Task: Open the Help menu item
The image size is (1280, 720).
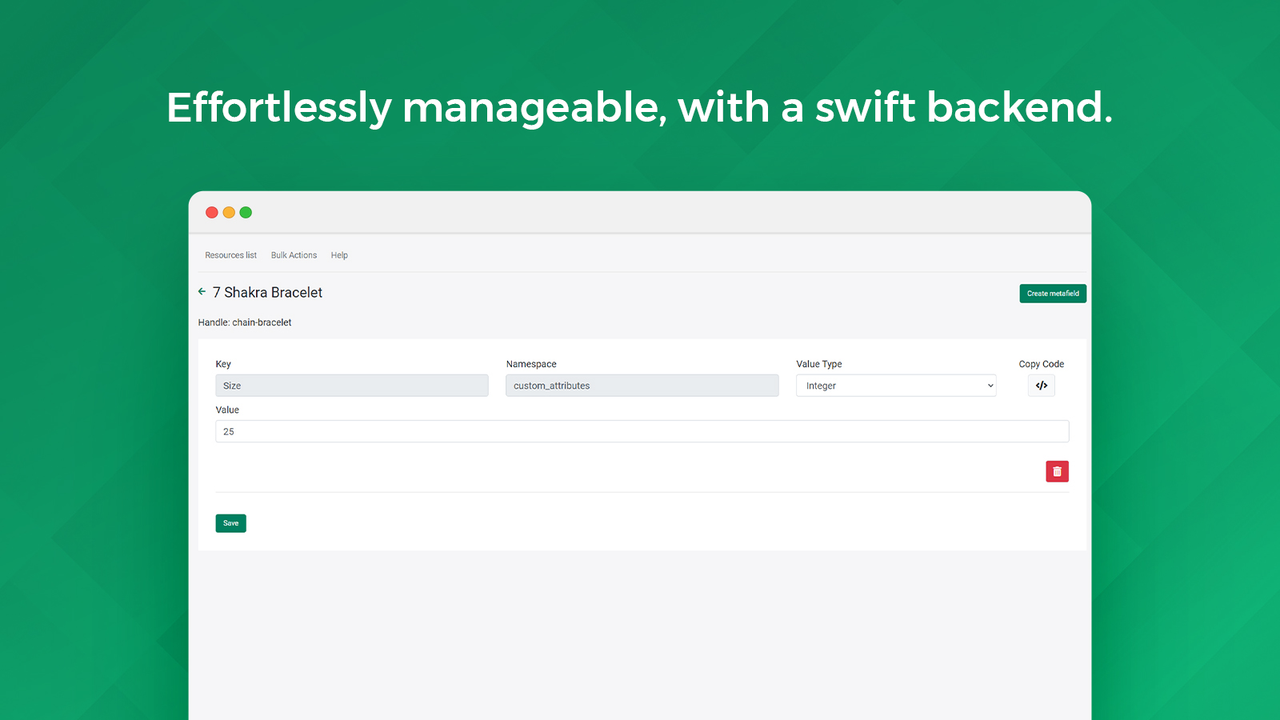Action: point(339,255)
